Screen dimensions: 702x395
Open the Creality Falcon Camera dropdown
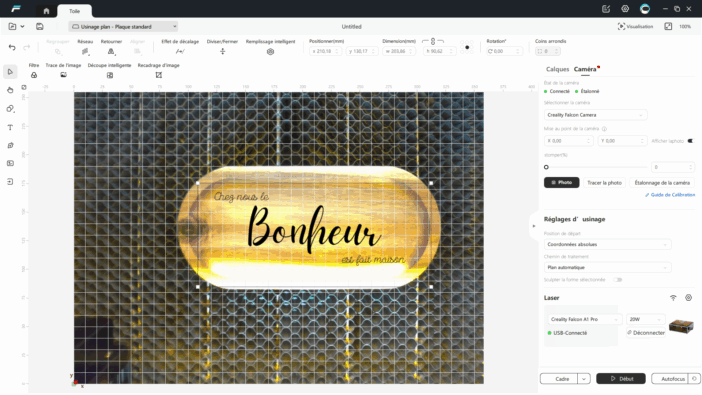tap(595, 115)
